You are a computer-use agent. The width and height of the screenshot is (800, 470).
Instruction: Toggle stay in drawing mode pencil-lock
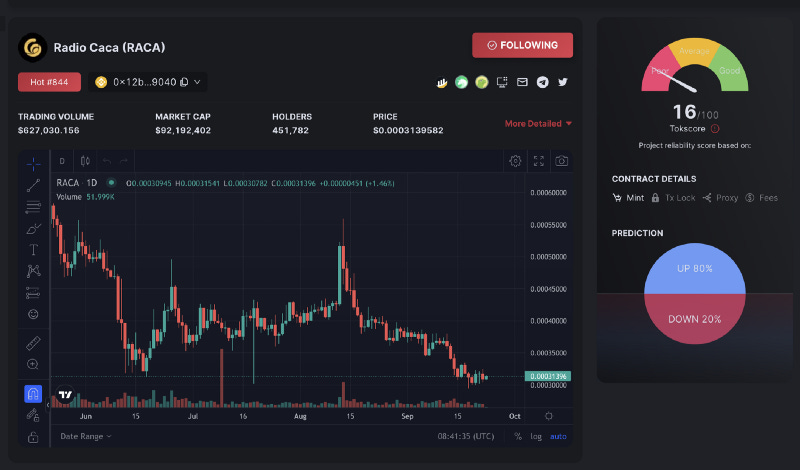point(33,415)
